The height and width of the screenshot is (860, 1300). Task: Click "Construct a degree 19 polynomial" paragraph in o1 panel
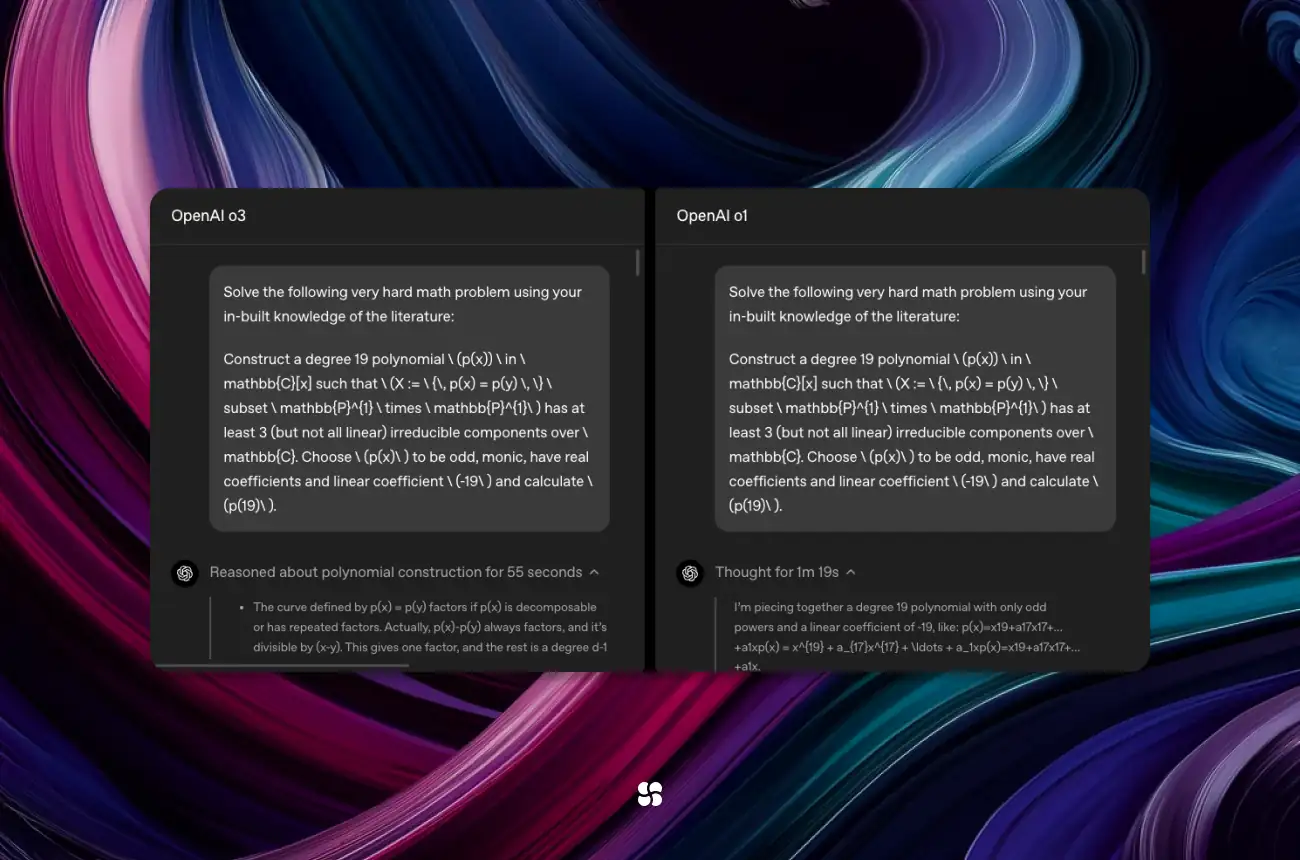click(x=914, y=432)
